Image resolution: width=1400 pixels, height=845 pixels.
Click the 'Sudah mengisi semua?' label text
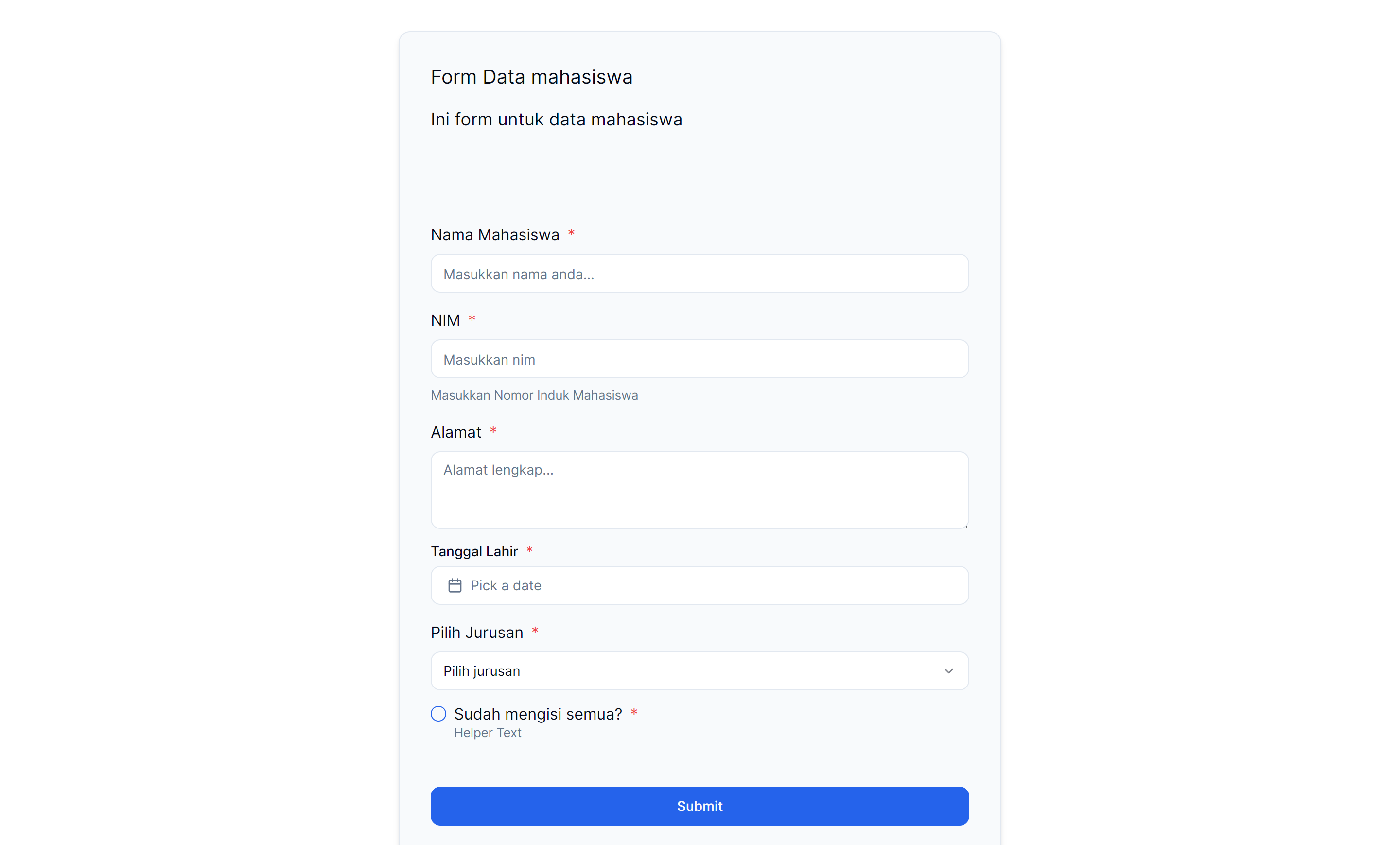coord(538,714)
